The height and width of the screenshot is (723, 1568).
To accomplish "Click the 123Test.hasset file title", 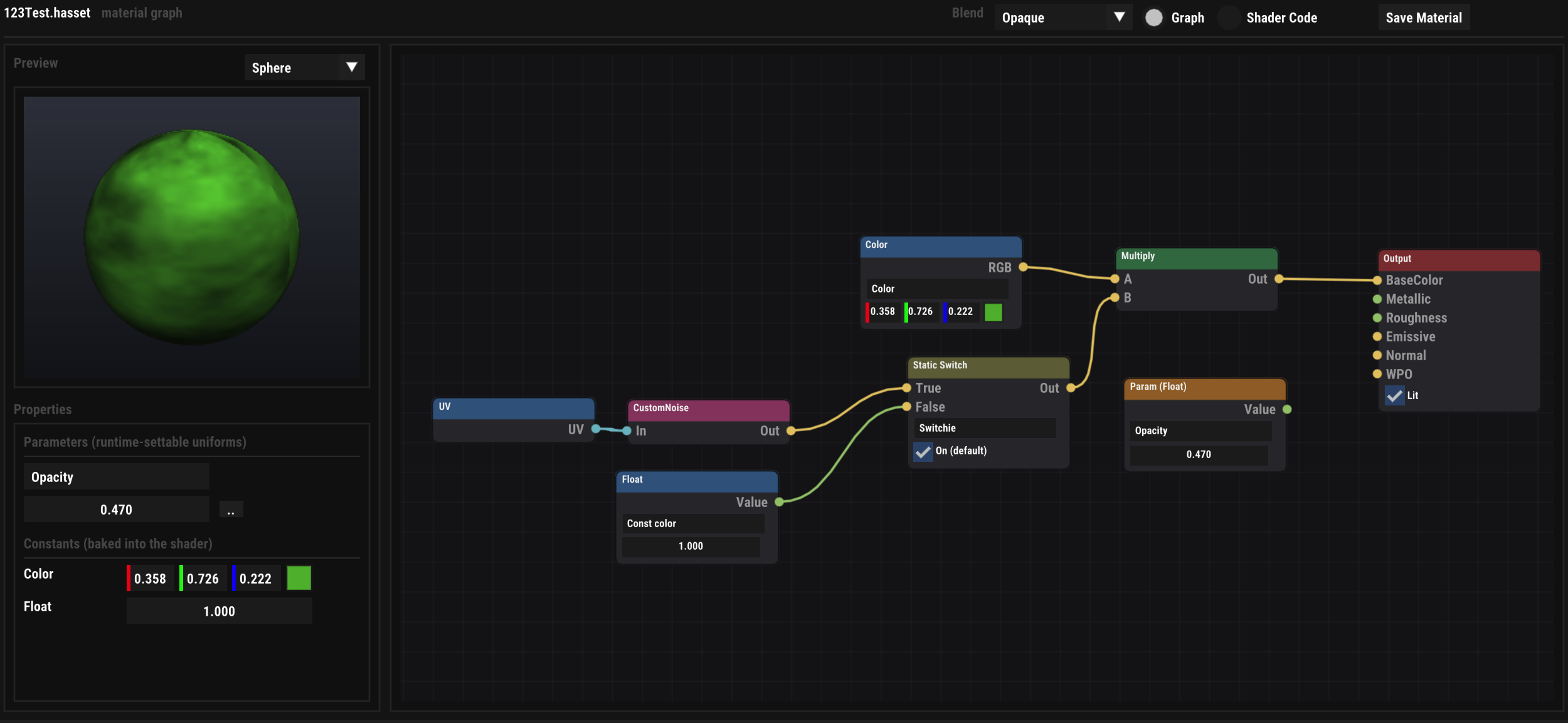I will click(x=47, y=13).
